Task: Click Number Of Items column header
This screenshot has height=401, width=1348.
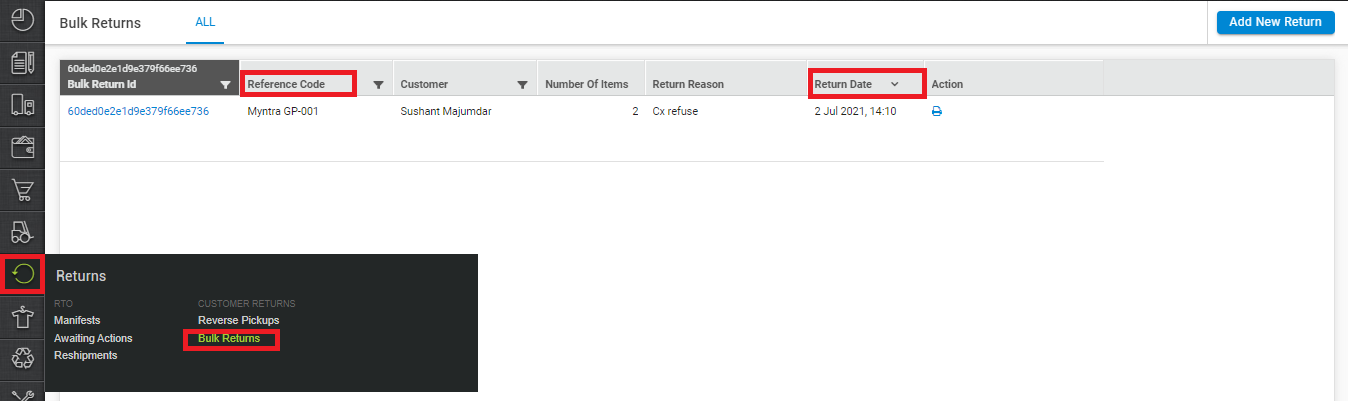Action: point(587,84)
